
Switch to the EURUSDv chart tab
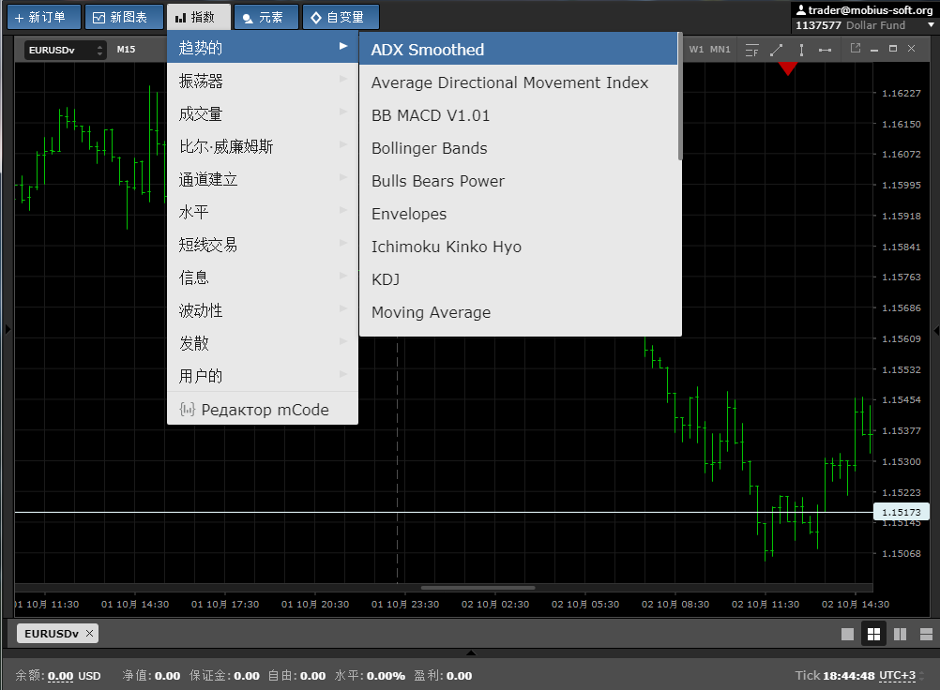pyautogui.click(x=52, y=633)
